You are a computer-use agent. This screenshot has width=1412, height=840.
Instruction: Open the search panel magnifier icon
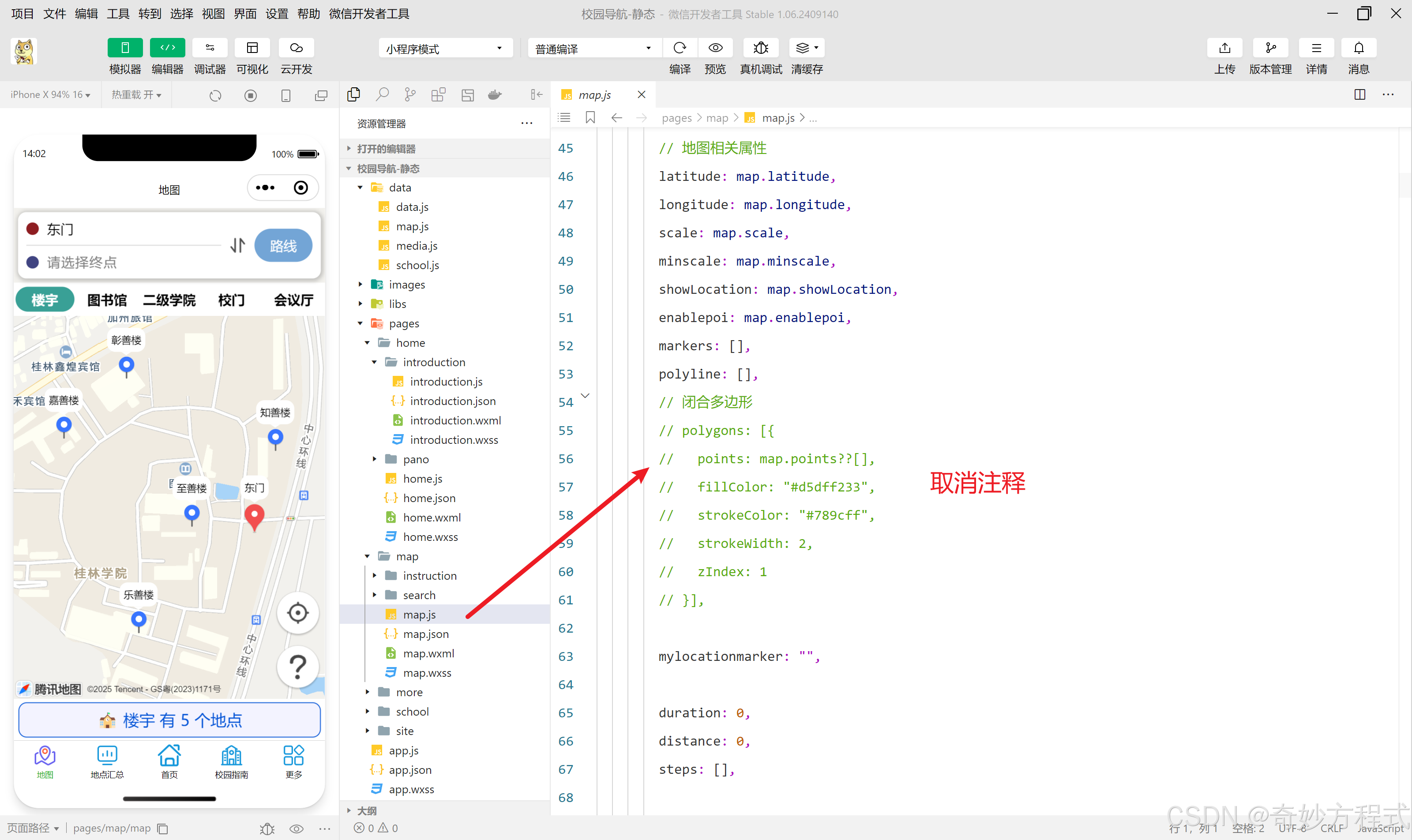[x=382, y=94]
